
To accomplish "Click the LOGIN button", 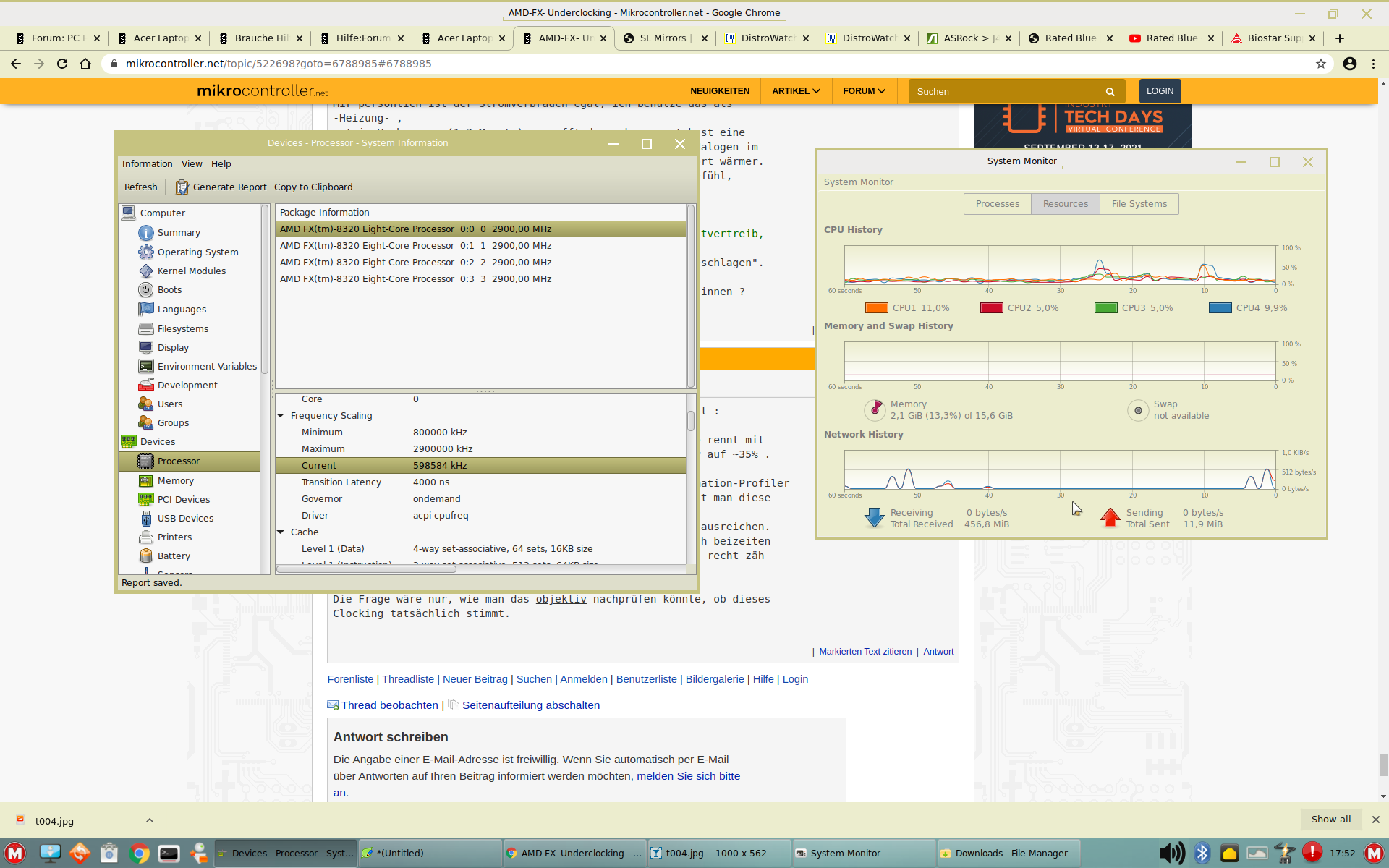I will (1159, 91).
